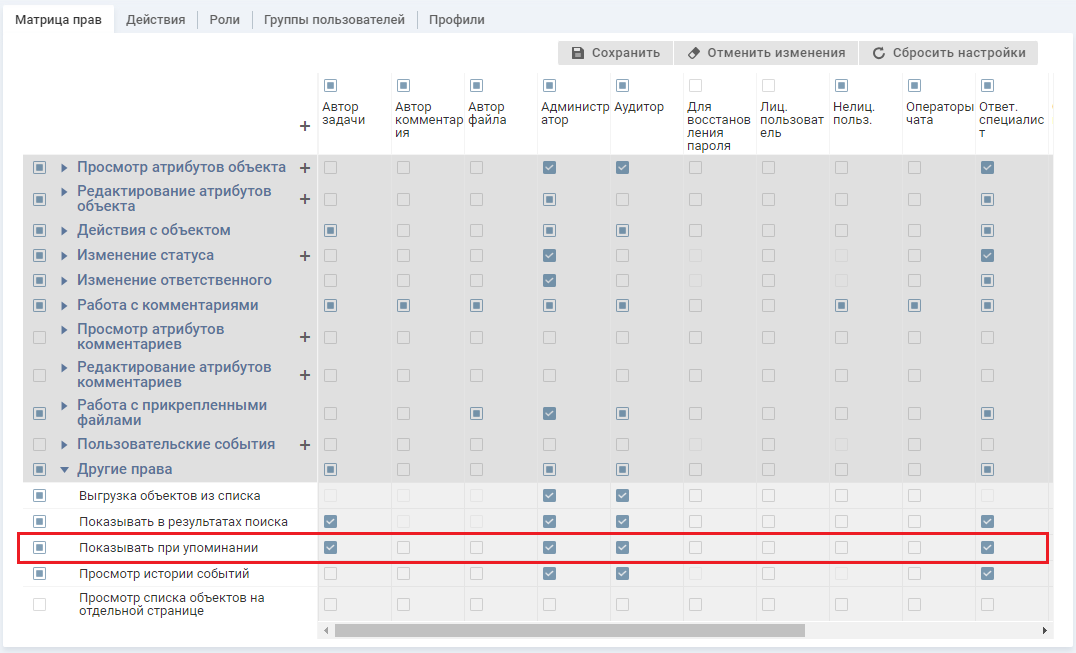The image size is (1076, 653).
Task: Toggle row checkbox for Выгрузка объектов из списка
Action: coord(40,495)
